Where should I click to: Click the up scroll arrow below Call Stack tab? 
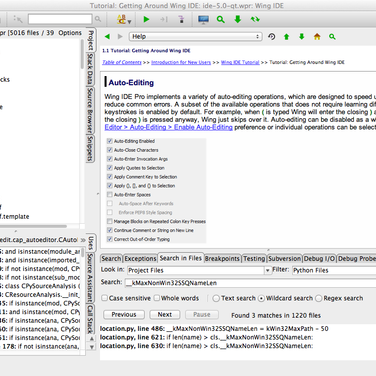pyautogui.click(x=92, y=338)
